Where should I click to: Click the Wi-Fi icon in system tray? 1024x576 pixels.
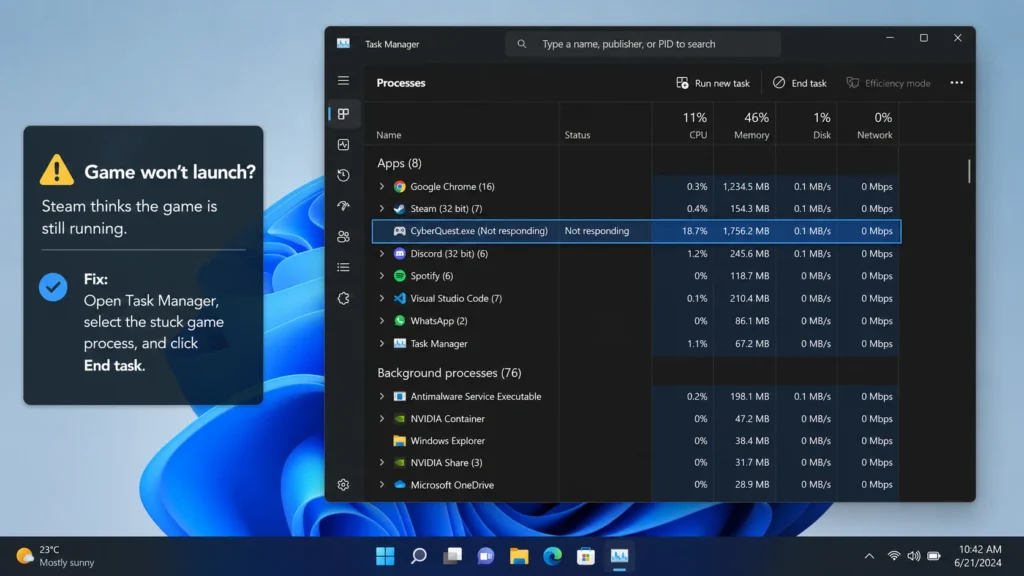(x=893, y=556)
